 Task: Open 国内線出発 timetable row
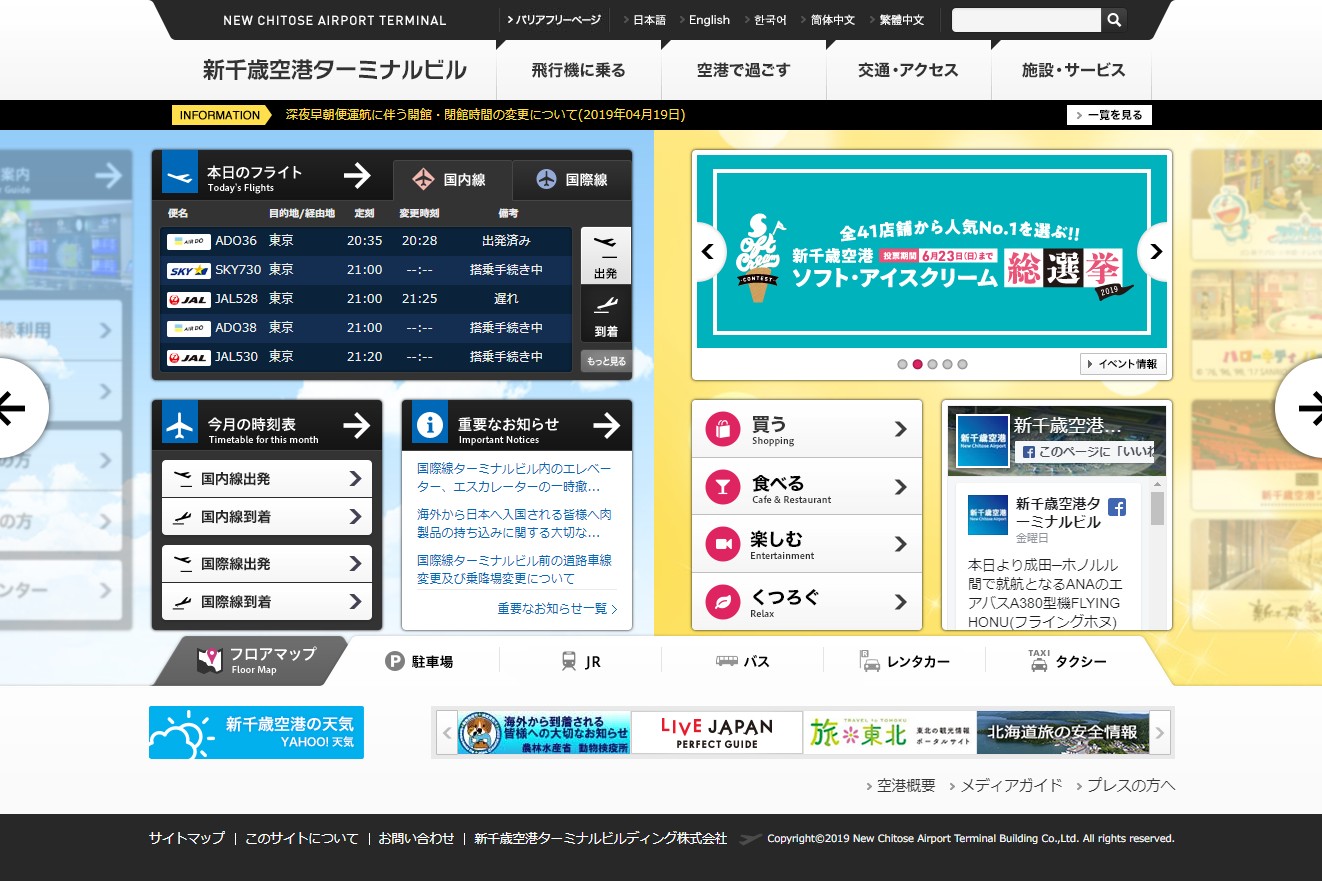[x=267, y=479]
